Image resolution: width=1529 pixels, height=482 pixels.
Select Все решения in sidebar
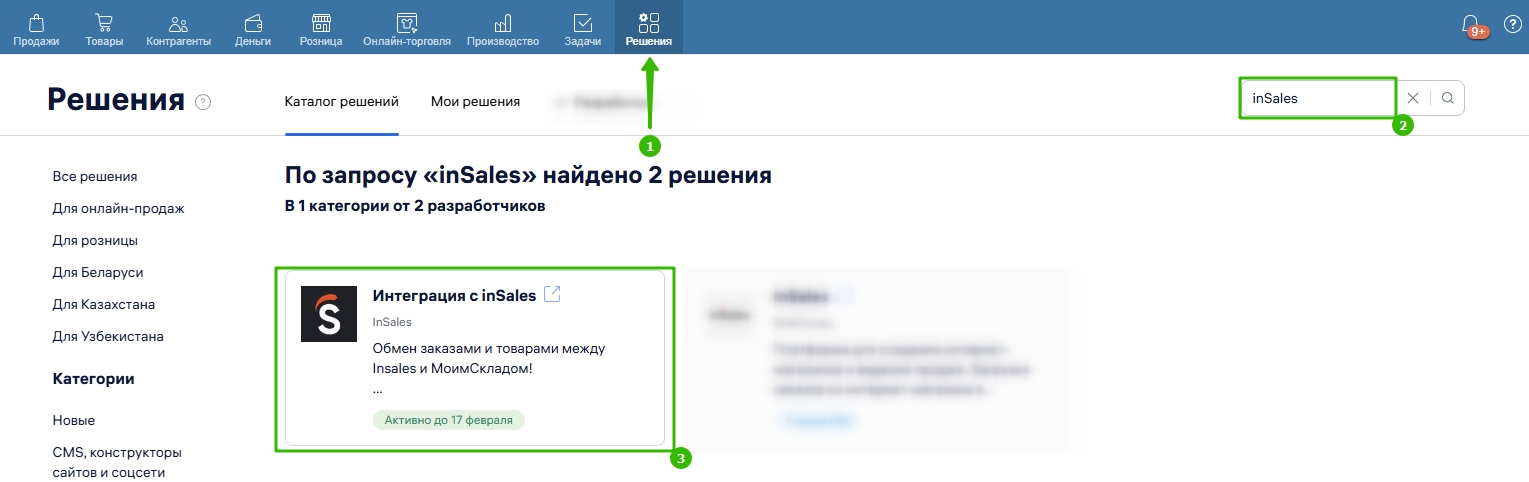(x=95, y=176)
